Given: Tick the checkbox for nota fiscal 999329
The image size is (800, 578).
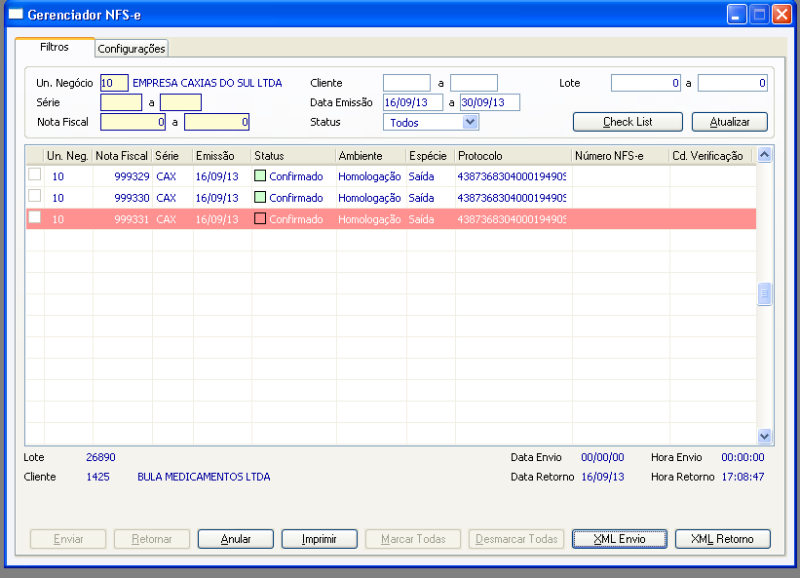Looking at the screenshot, I should click(34, 174).
